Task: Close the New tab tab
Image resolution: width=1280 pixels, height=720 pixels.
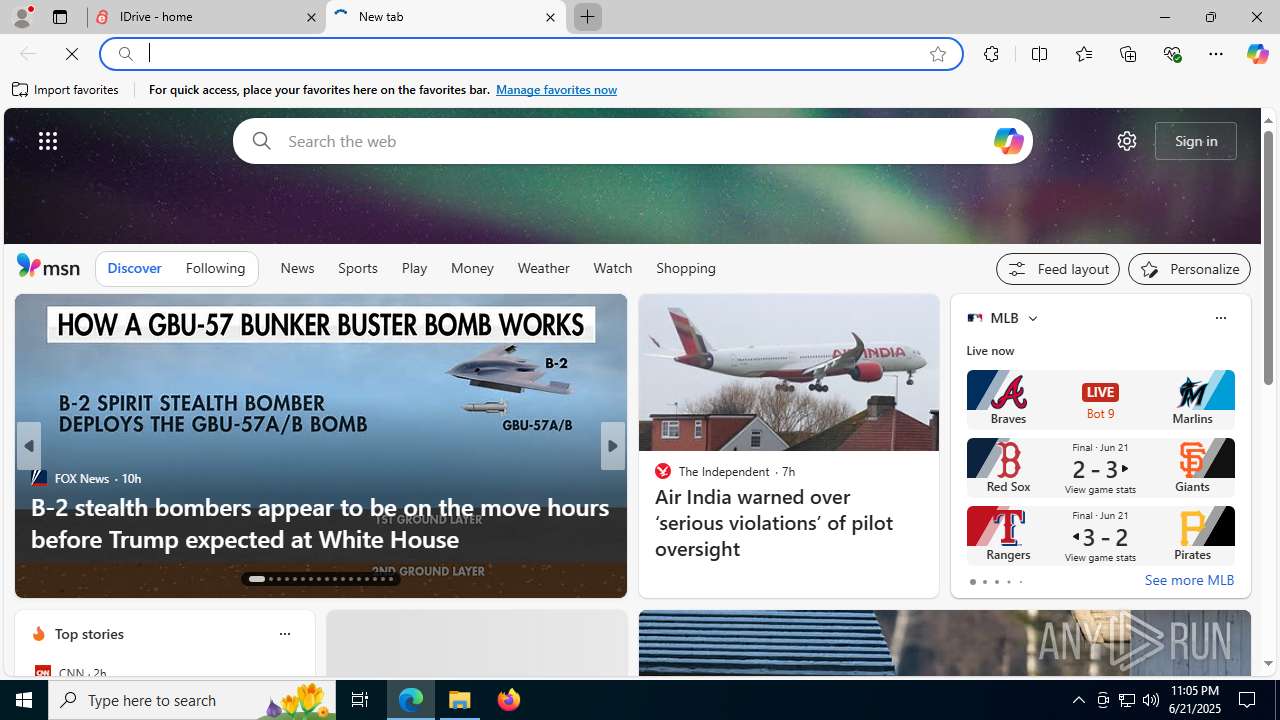Action: tap(550, 17)
